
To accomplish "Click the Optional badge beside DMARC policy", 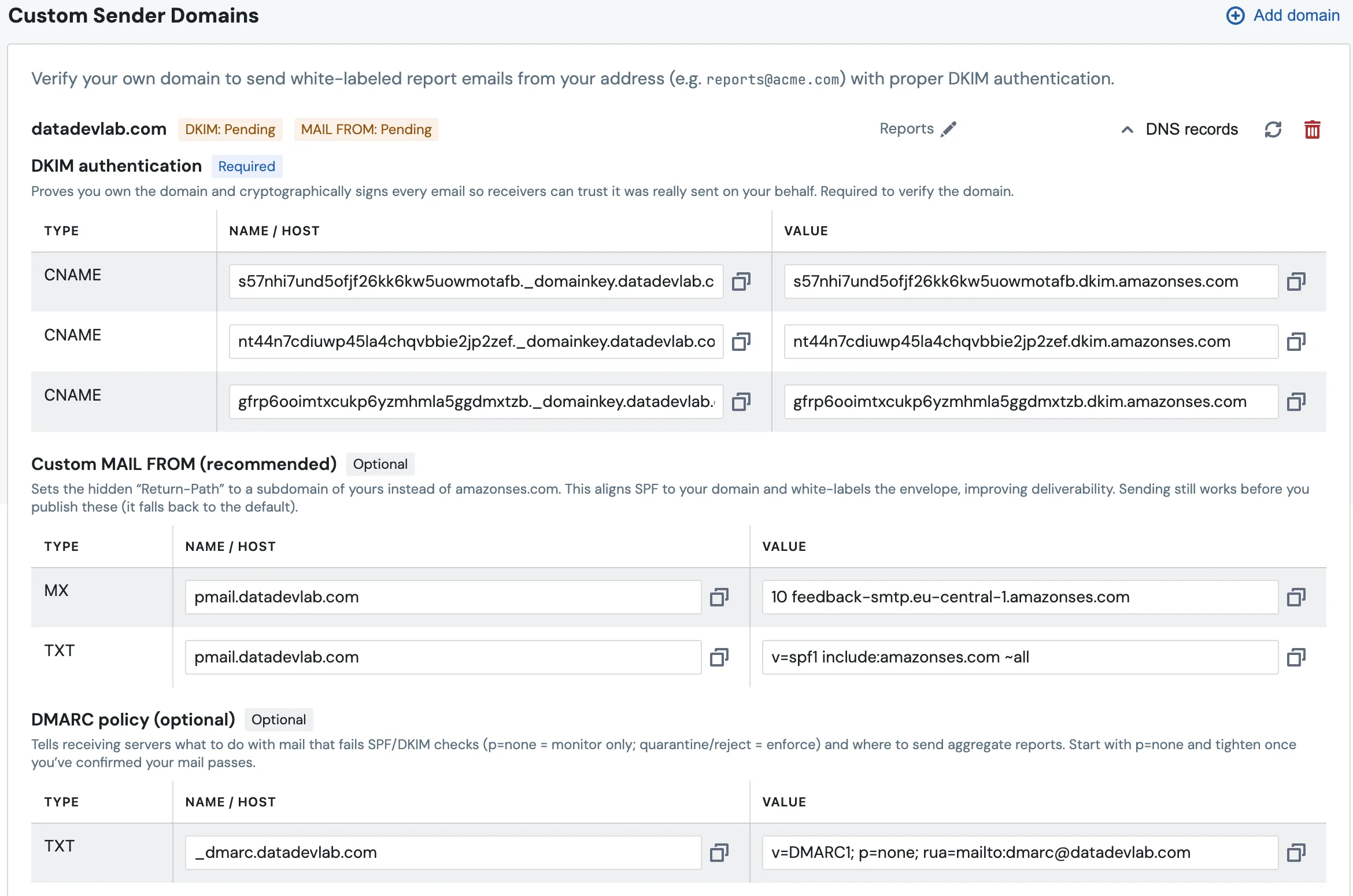I will (279, 720).
